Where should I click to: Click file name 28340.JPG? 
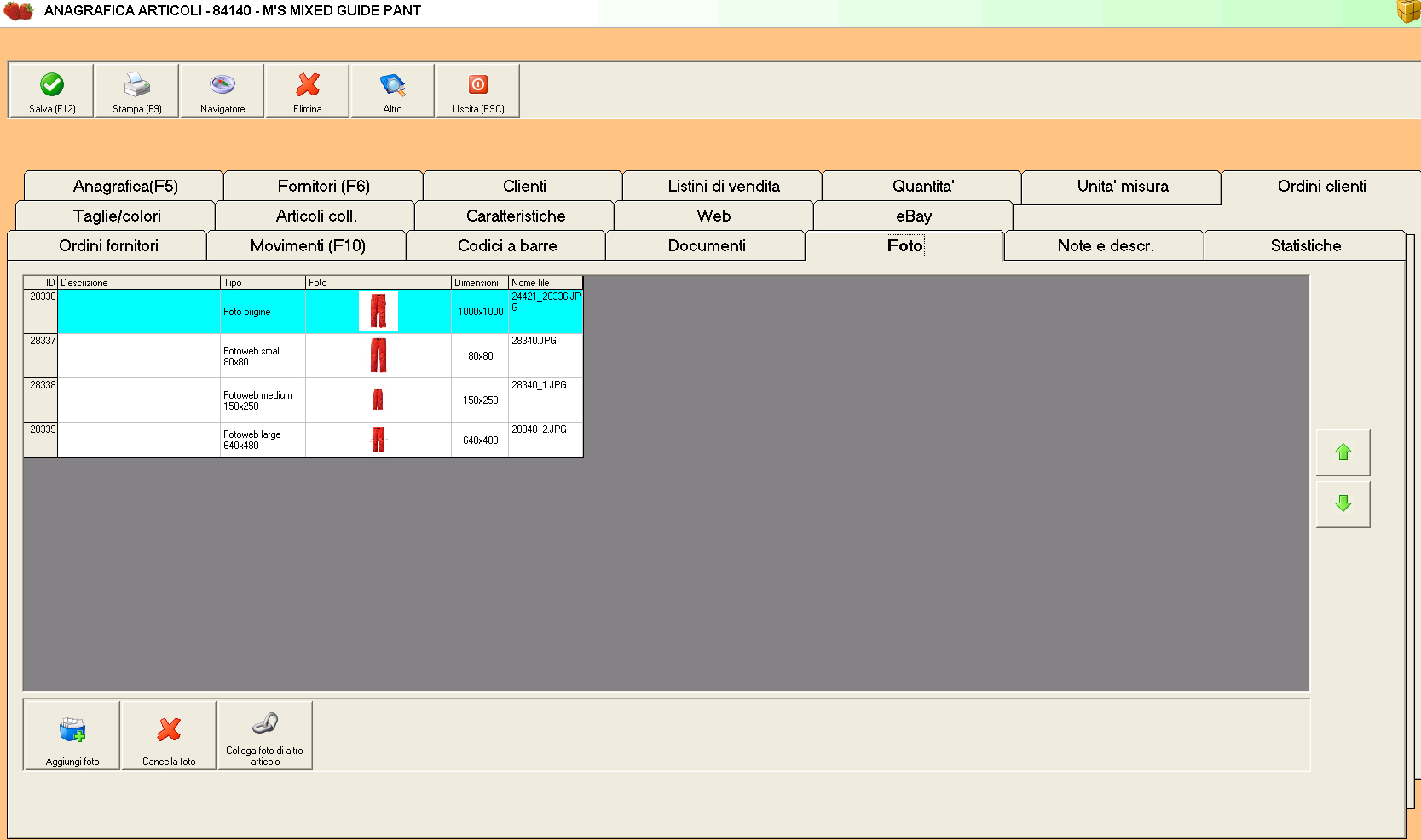[x=534, y=340]
